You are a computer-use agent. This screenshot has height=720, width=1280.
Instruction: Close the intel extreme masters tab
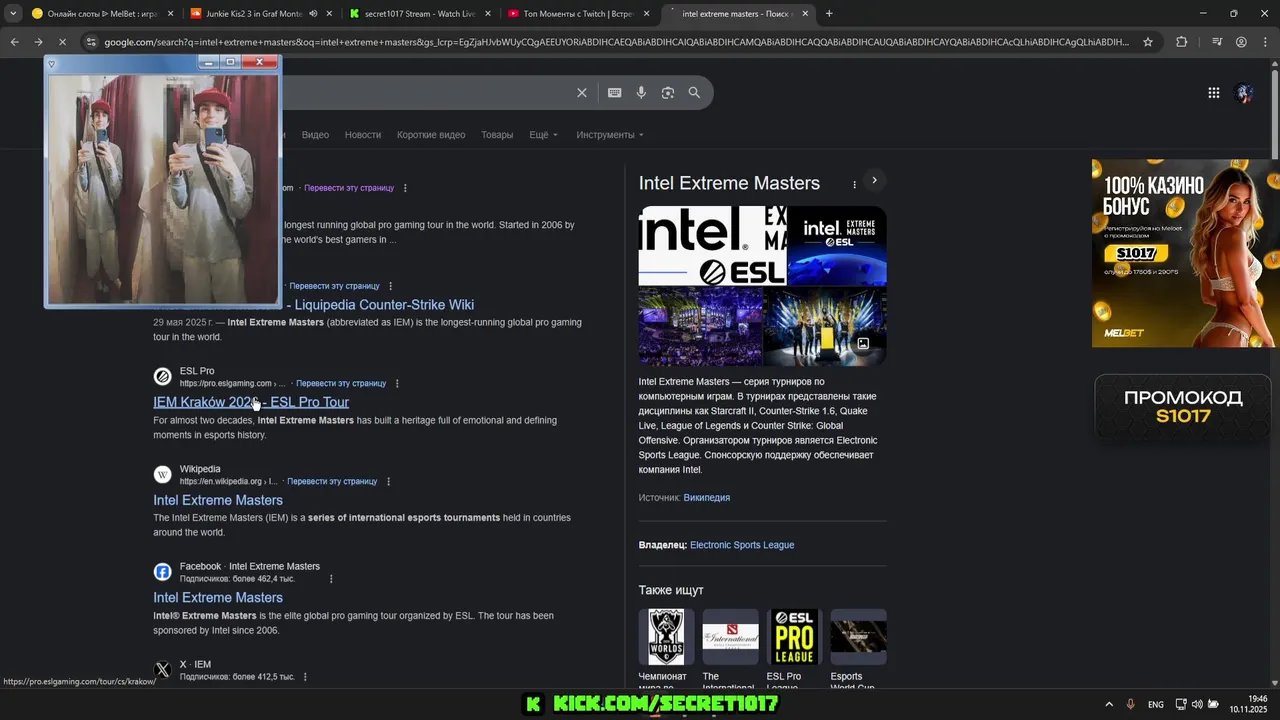click(806, 14)
